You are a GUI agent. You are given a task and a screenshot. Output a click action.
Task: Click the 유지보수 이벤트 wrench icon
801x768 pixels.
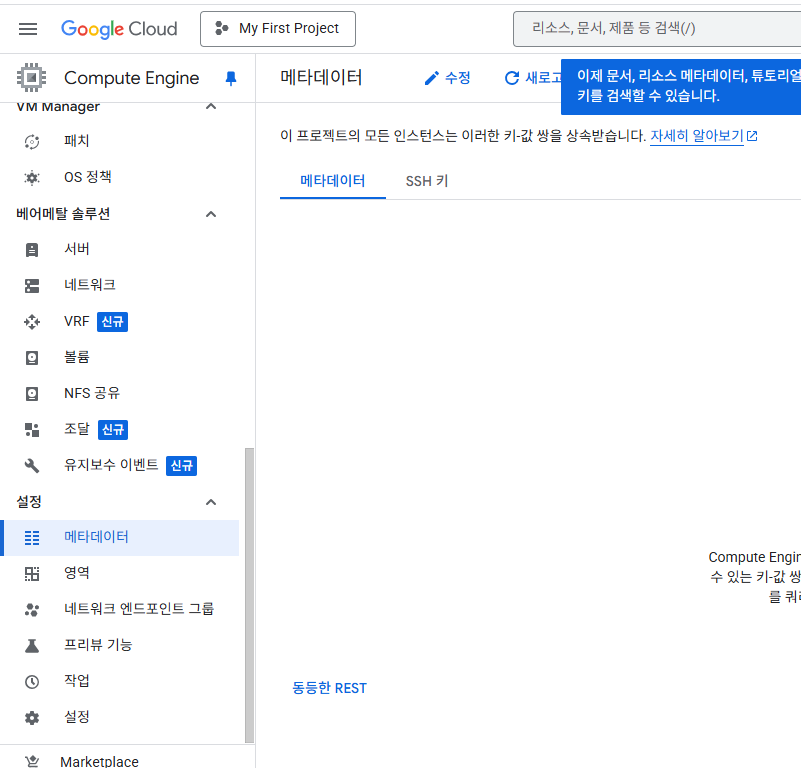(32, 466)
